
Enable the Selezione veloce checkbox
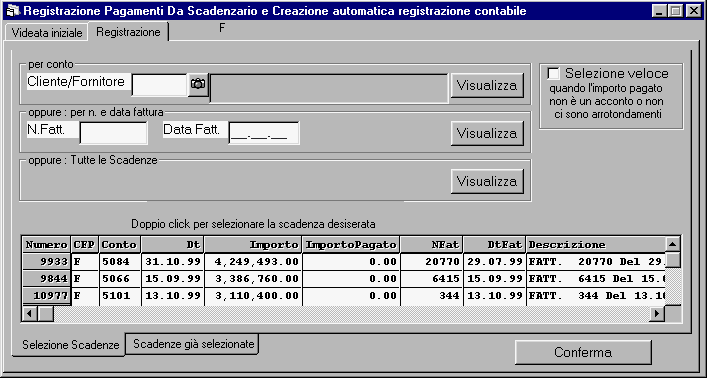click(553, 74)
